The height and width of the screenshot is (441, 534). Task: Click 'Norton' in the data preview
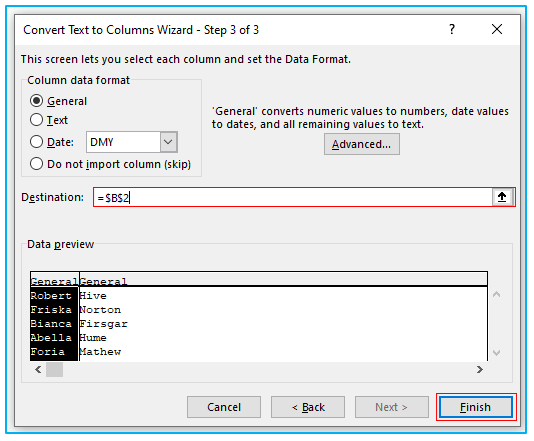click(x=100, y=310)
